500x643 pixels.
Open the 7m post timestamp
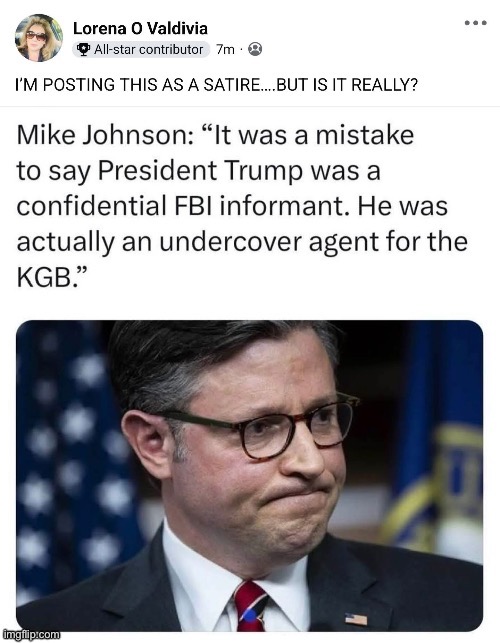pyautogui.click(x=225, y=50)
